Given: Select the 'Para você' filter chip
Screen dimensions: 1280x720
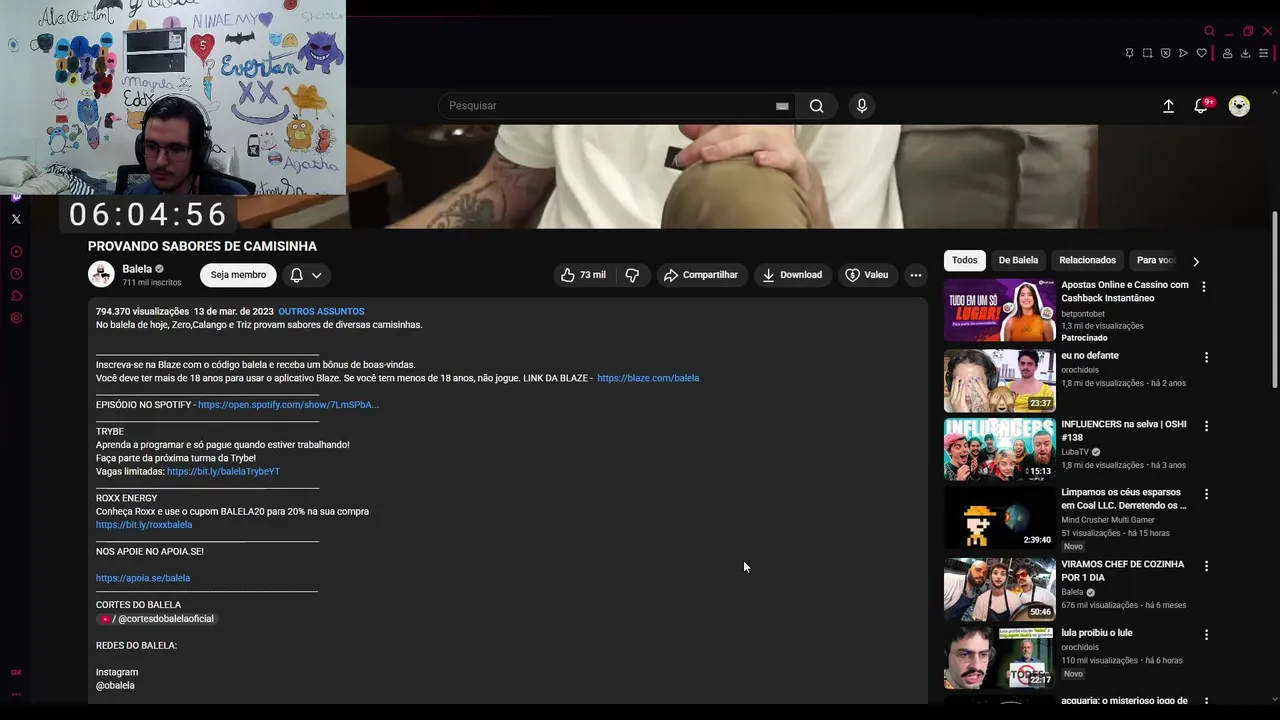Looking at the screenshot, I should (x=1156, y=260).
